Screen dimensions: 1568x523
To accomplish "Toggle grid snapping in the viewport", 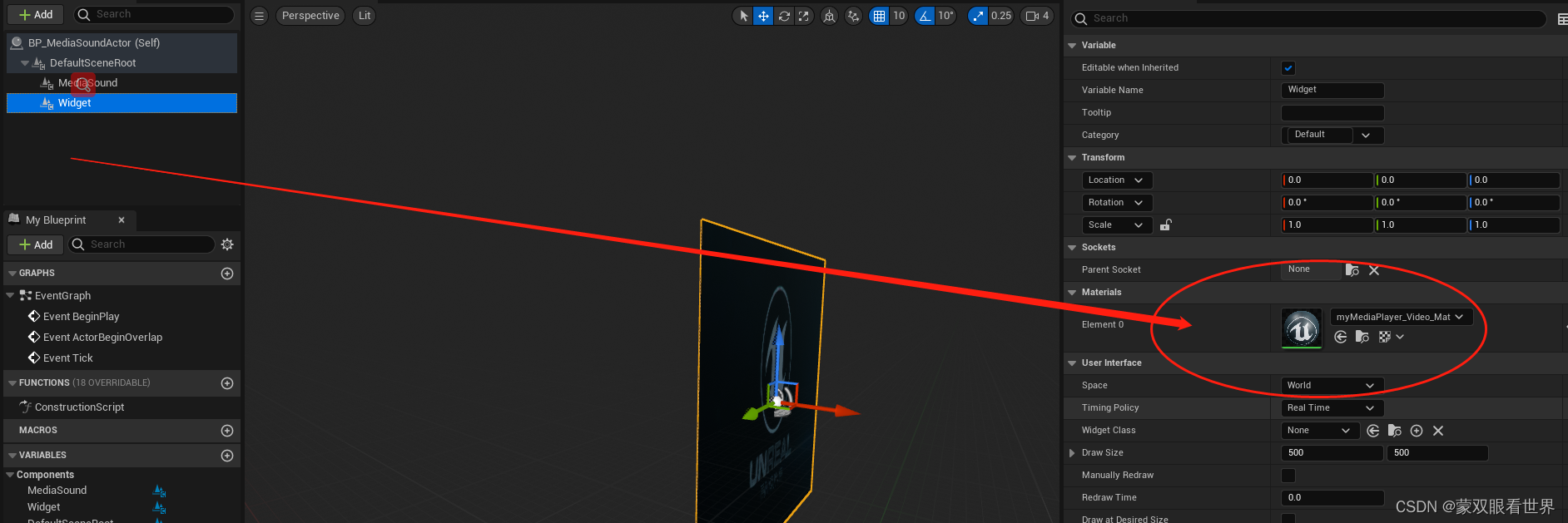I will 879,16.
